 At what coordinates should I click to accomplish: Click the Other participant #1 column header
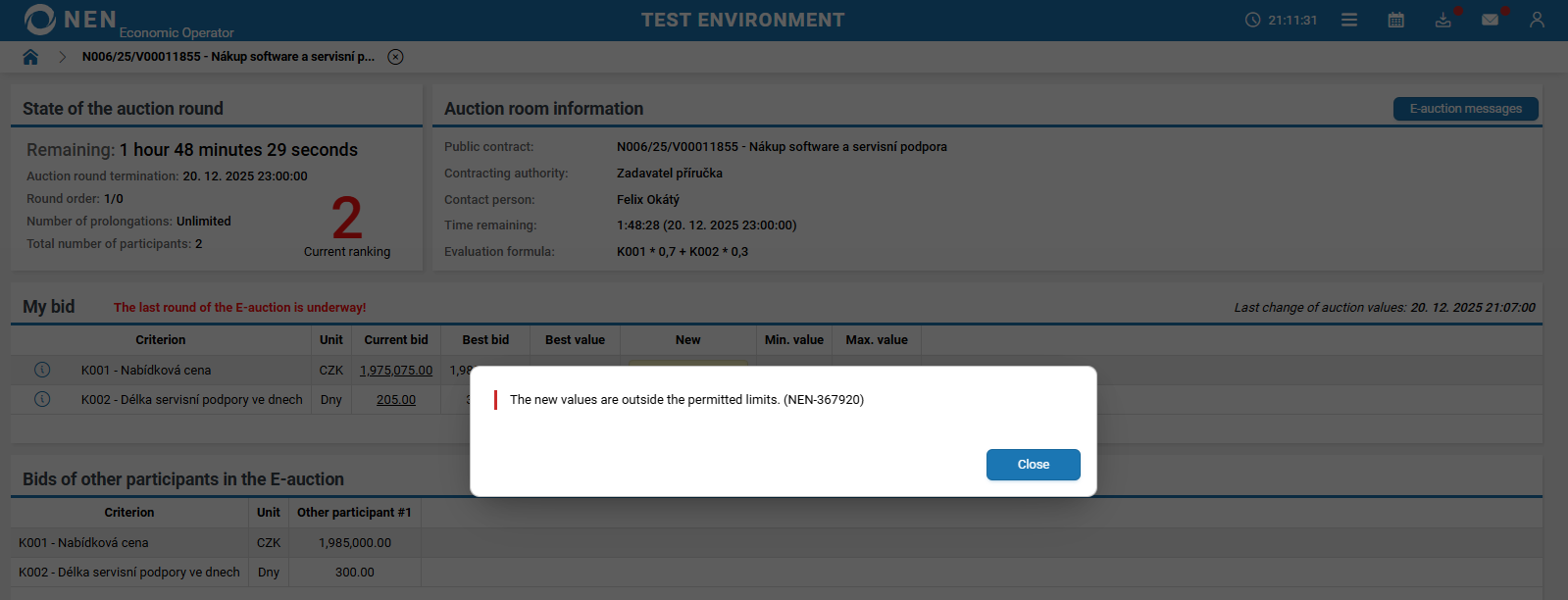click(354, 513)
